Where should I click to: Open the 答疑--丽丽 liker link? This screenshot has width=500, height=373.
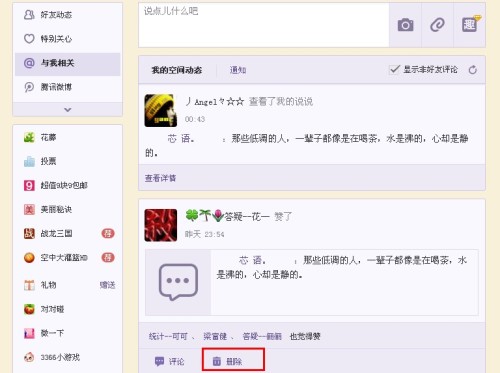click(262, 337)
